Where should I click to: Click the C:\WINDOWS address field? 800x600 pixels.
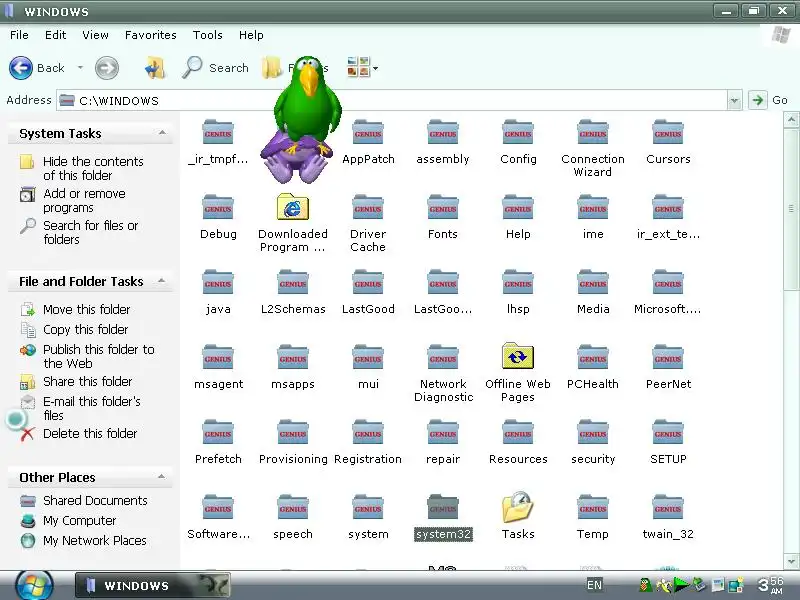click(x=393, y=101)
